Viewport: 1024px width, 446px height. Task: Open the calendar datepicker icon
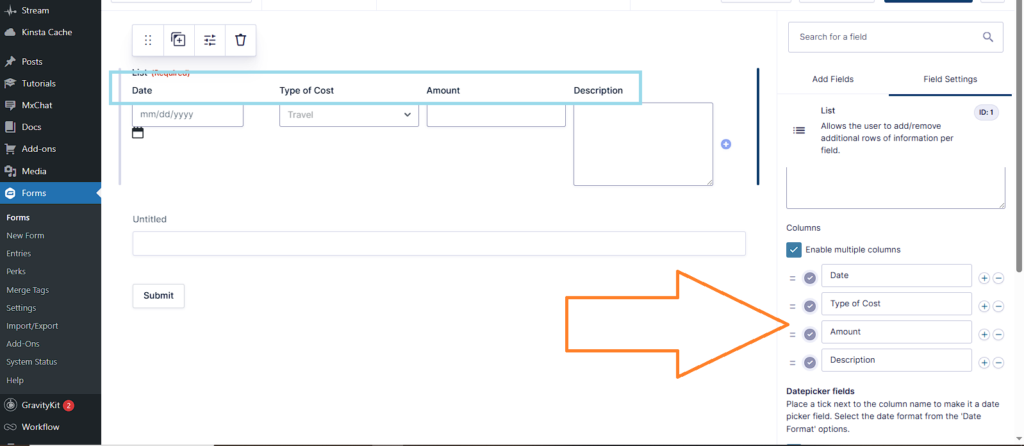(x=138, y=133)
